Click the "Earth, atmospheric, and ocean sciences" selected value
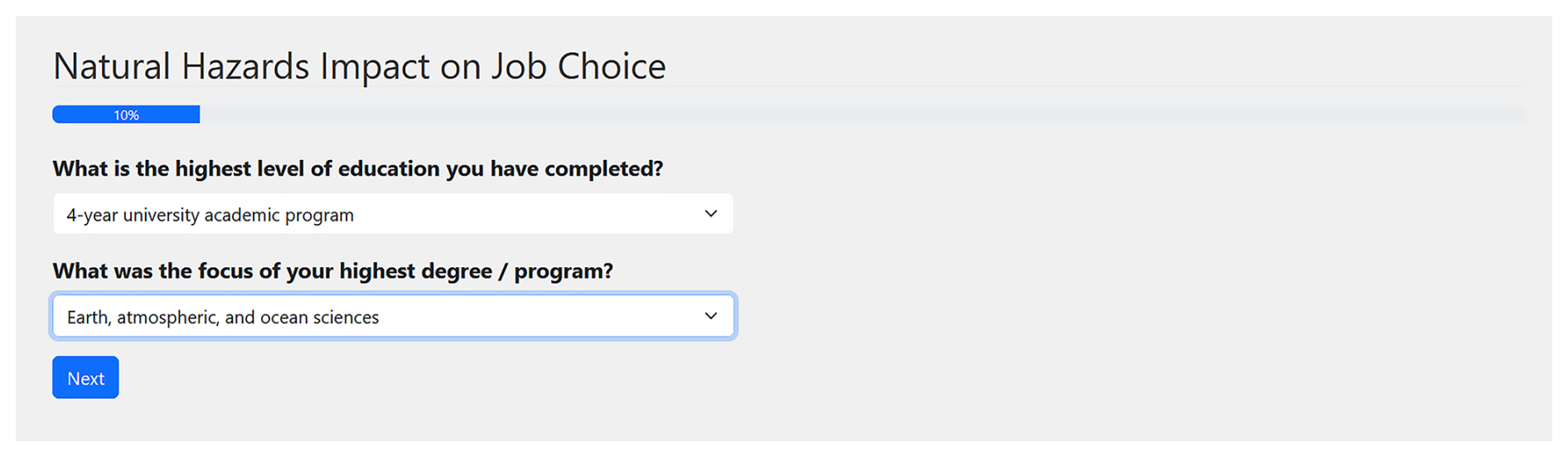 223,317
